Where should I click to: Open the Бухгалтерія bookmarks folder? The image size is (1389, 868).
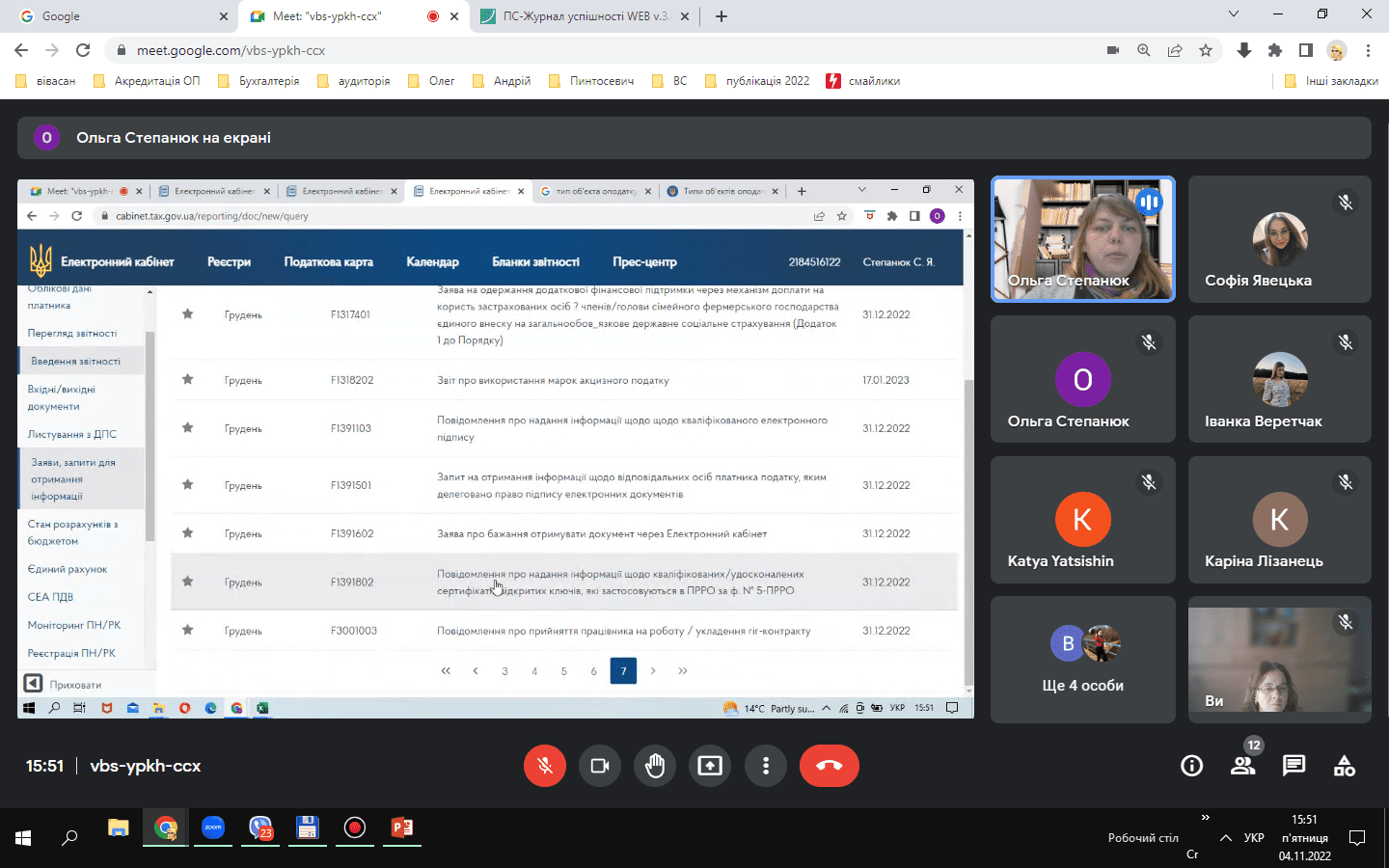(x=259, y=81)
